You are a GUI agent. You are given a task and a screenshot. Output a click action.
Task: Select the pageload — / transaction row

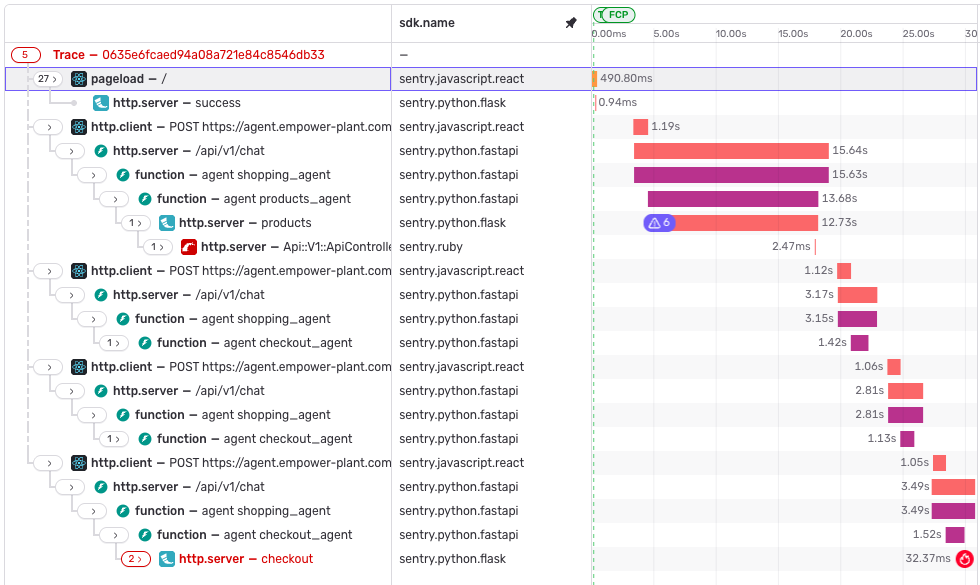click(491, 79)
